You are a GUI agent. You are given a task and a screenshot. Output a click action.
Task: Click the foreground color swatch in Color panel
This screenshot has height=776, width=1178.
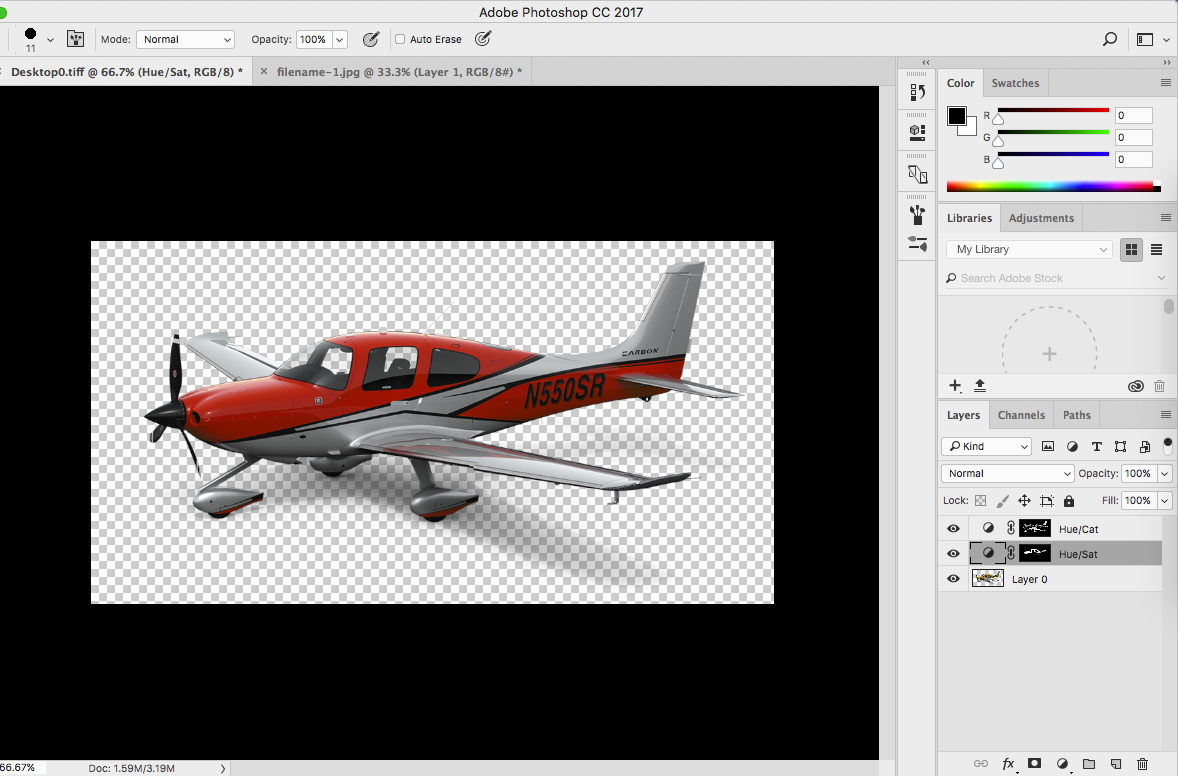(957, 115)
